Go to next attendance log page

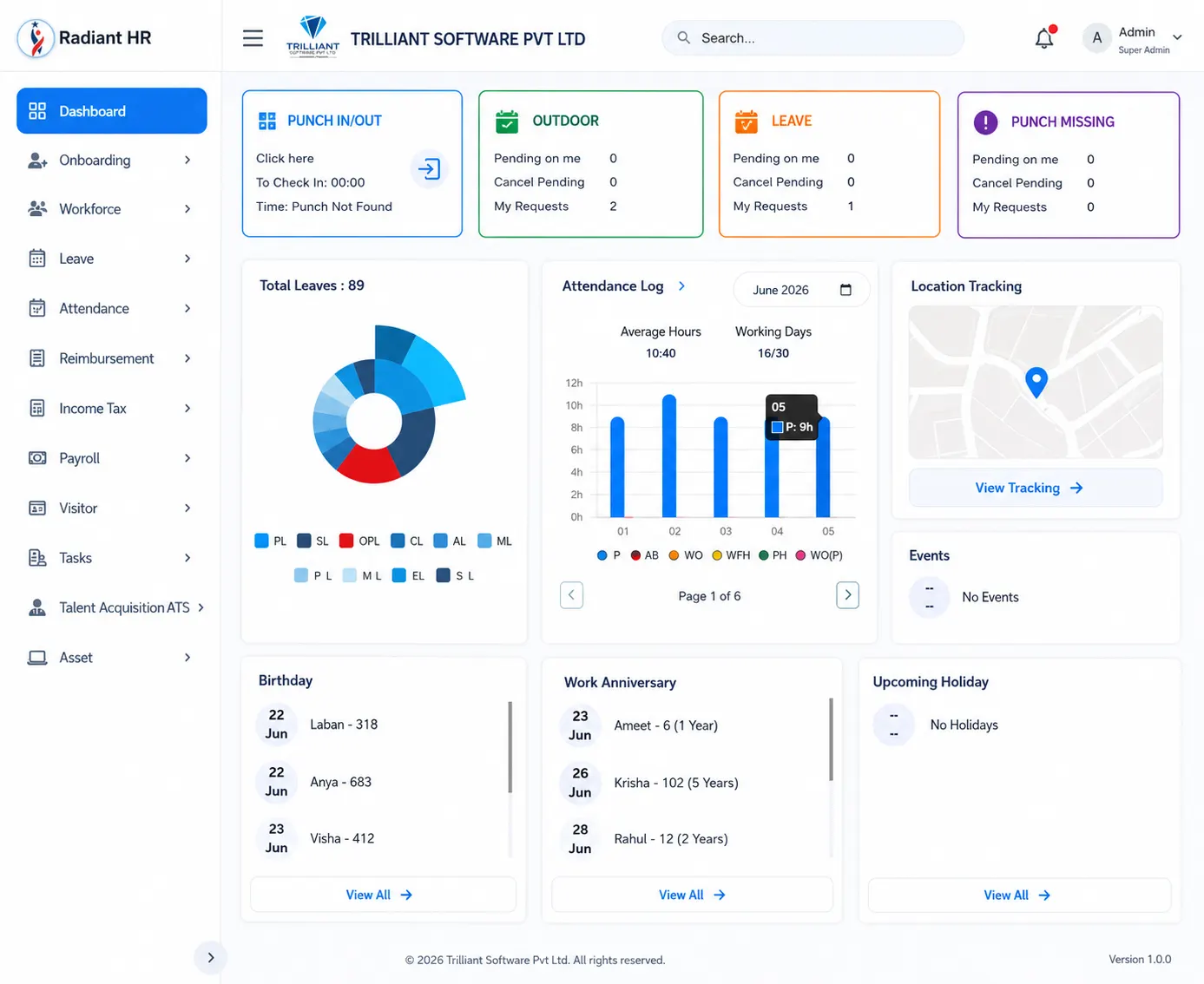click(847, 595)
